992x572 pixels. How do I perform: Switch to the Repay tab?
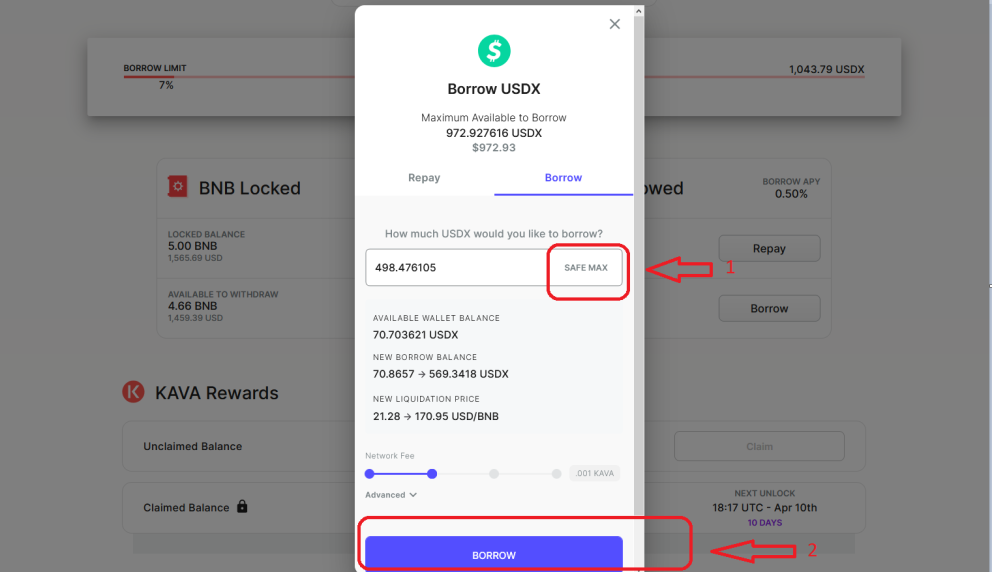pos(424,178)
